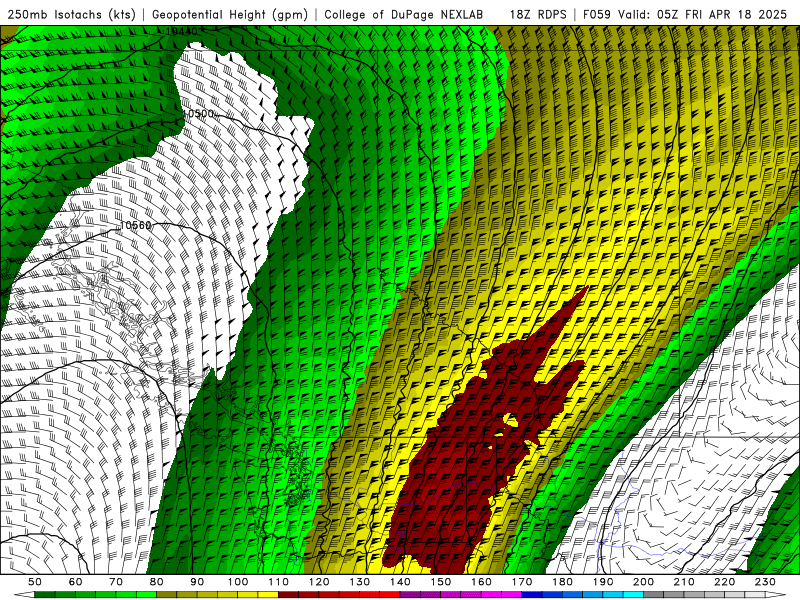The height and width of the screenshot is (600, 800).
Task: Select the dark blue swatch starting at 170
Action: pyautogui.click(x=532, y=595)
